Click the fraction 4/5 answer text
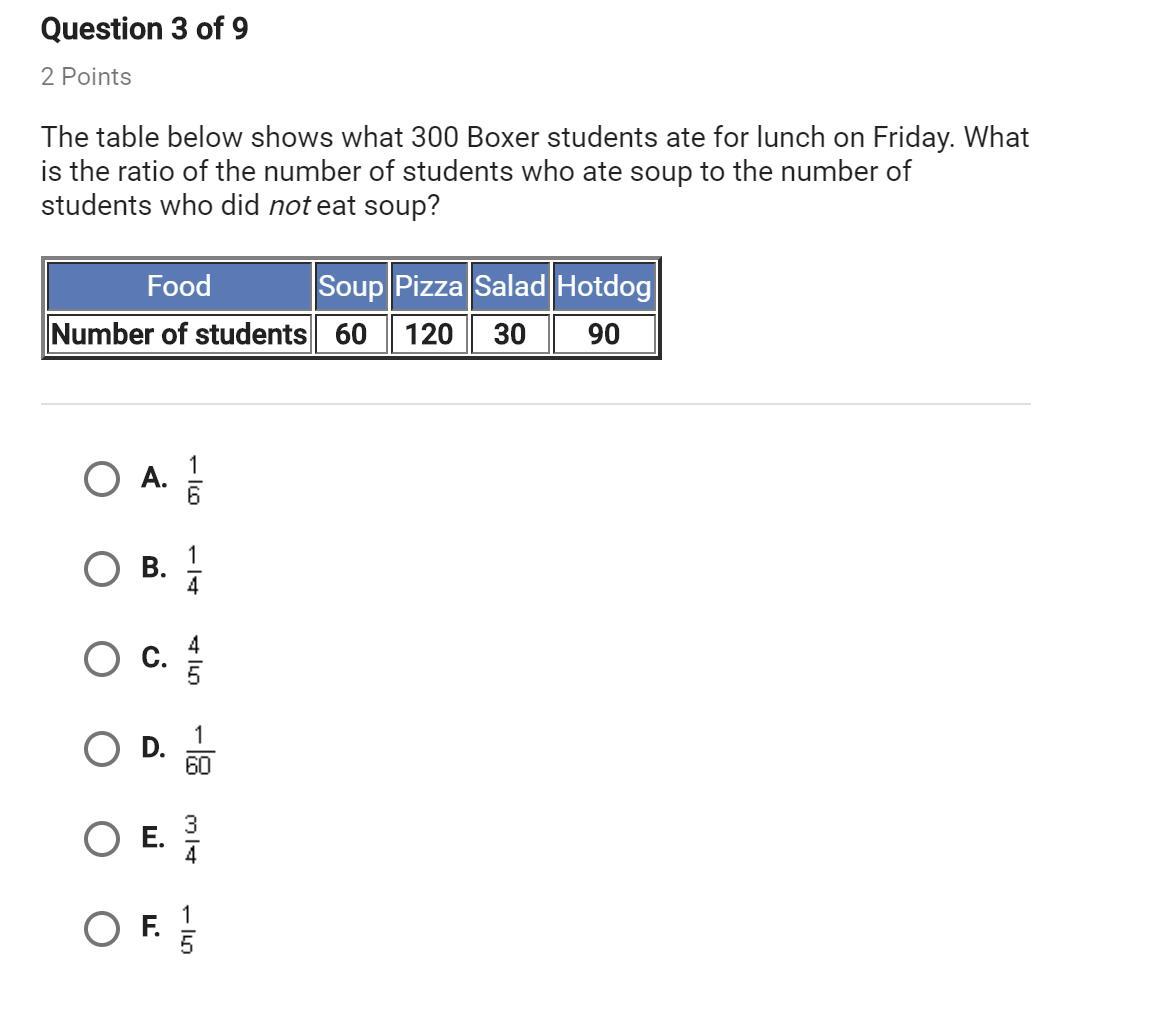The image size is (1171, 1016). pyautogui.click(x=193, y=661)
